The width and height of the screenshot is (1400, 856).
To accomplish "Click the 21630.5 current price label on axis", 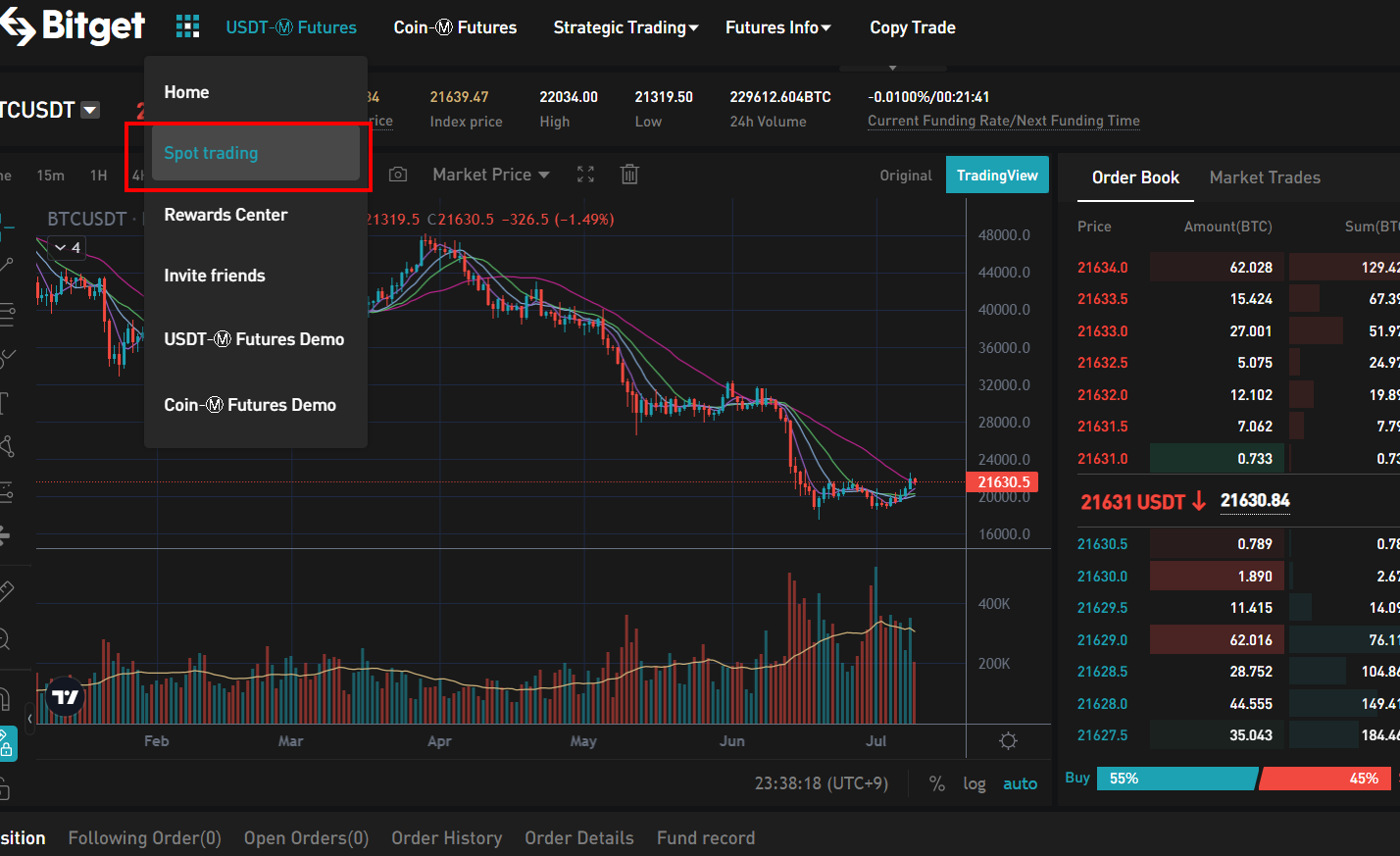I will [x=1002, y=482].
